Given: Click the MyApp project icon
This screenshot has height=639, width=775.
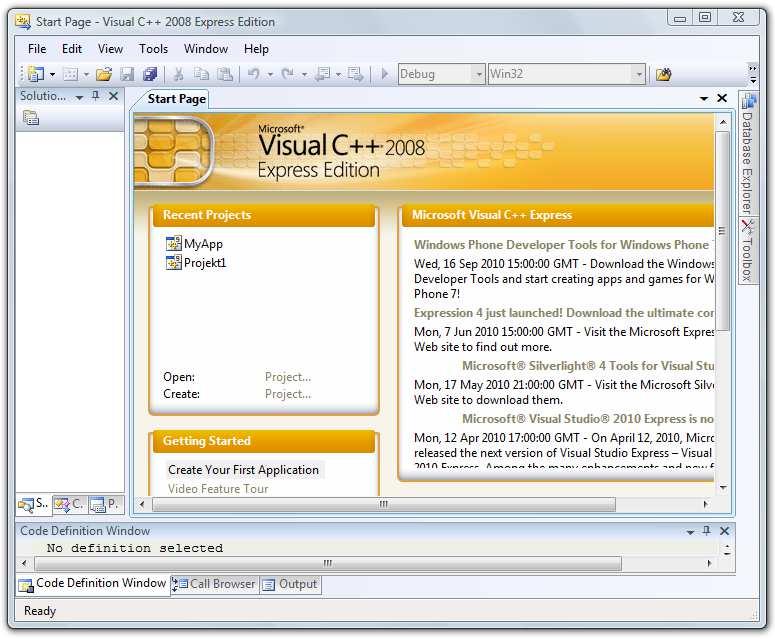Looking at the screenshot, I should (x=173, y=243).
